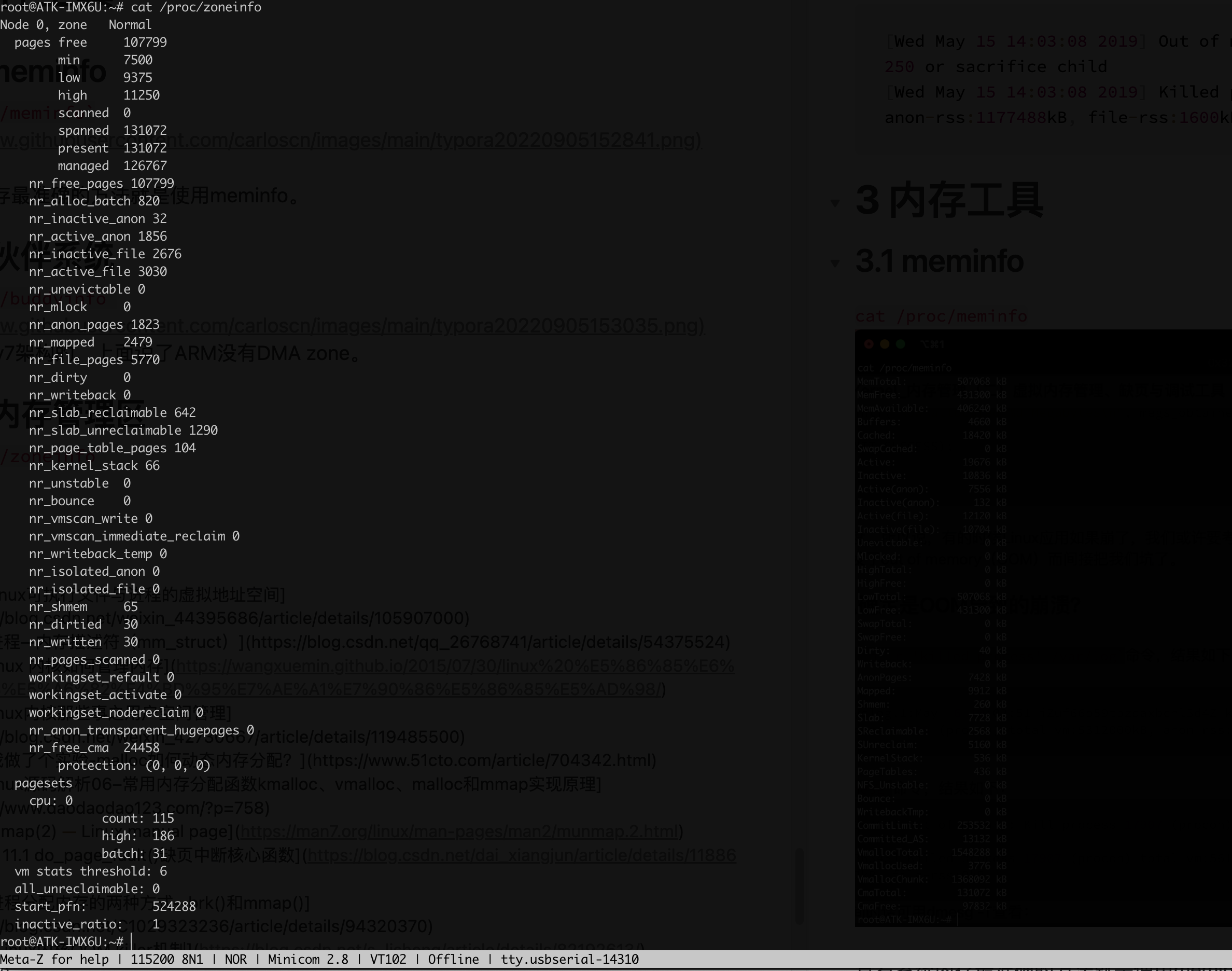Screen dimensions: 1232x971
Task: Click the ⌥⌘1 label in terminal image
Action: (x=932, y=344)
